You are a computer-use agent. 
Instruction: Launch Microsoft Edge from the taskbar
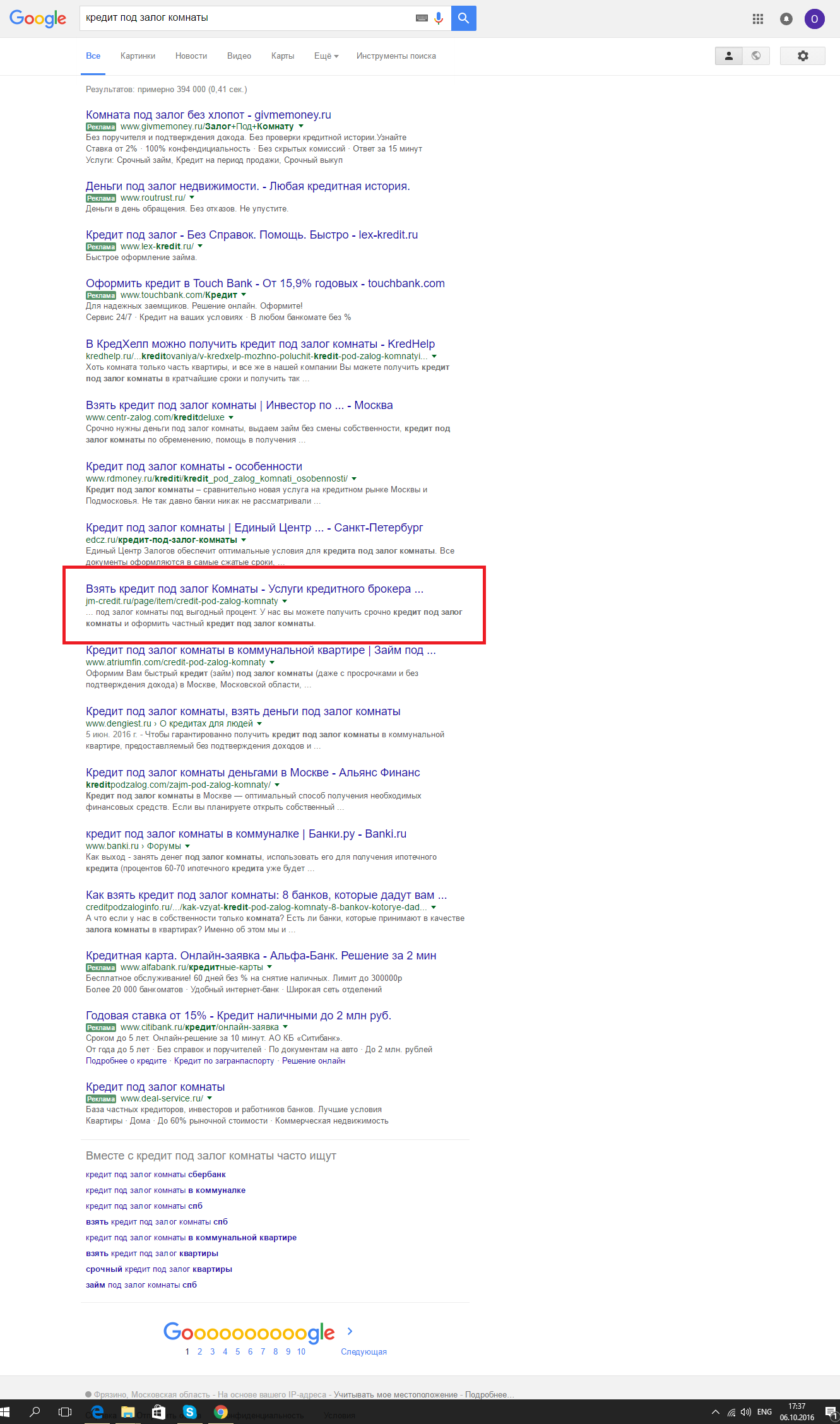(97, 1411)
